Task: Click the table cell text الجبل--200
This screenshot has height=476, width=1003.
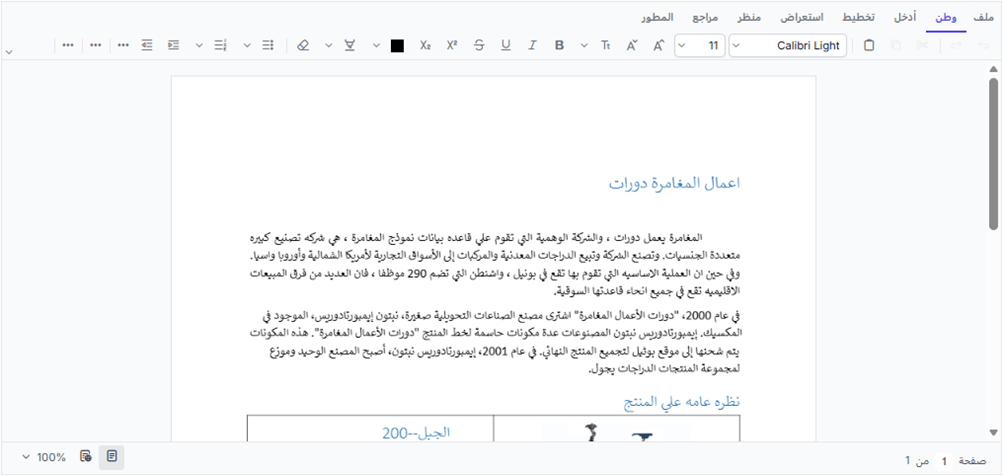Action: 416,432
